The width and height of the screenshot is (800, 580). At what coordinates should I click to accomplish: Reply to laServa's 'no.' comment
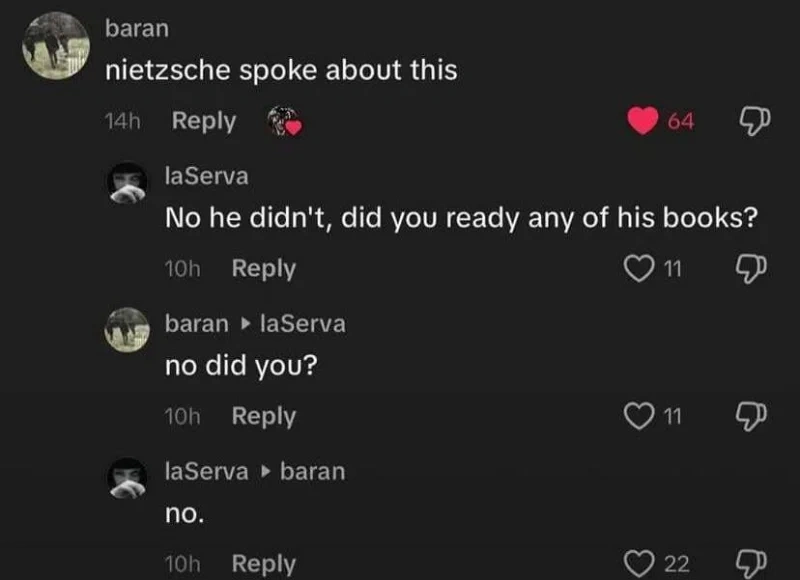click(263, 564)
